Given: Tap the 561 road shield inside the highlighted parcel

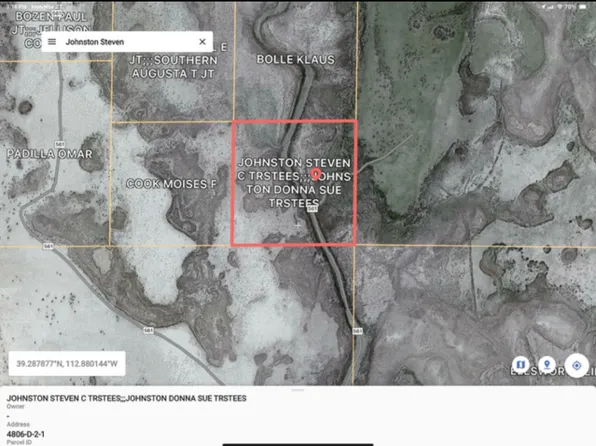Looking at the screenshot, I should pos(312,208).
